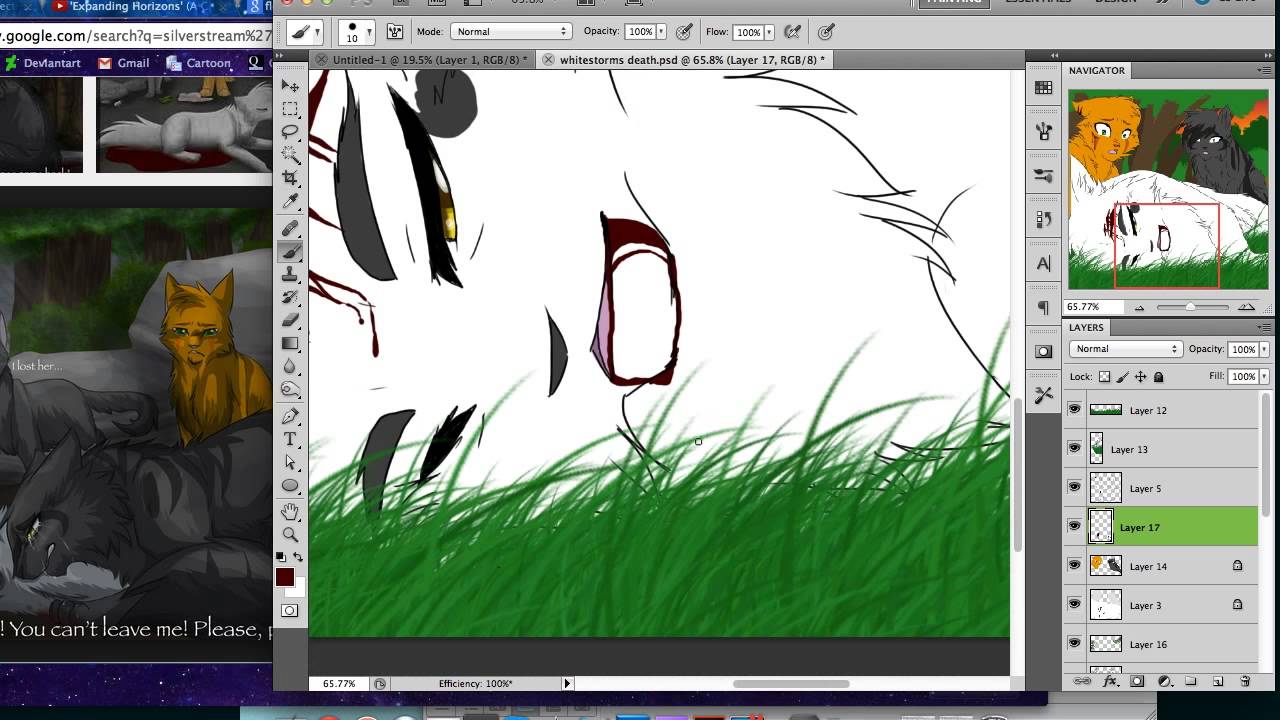Click the Navigator preview thumbnail

click(x=1168, y=190)
